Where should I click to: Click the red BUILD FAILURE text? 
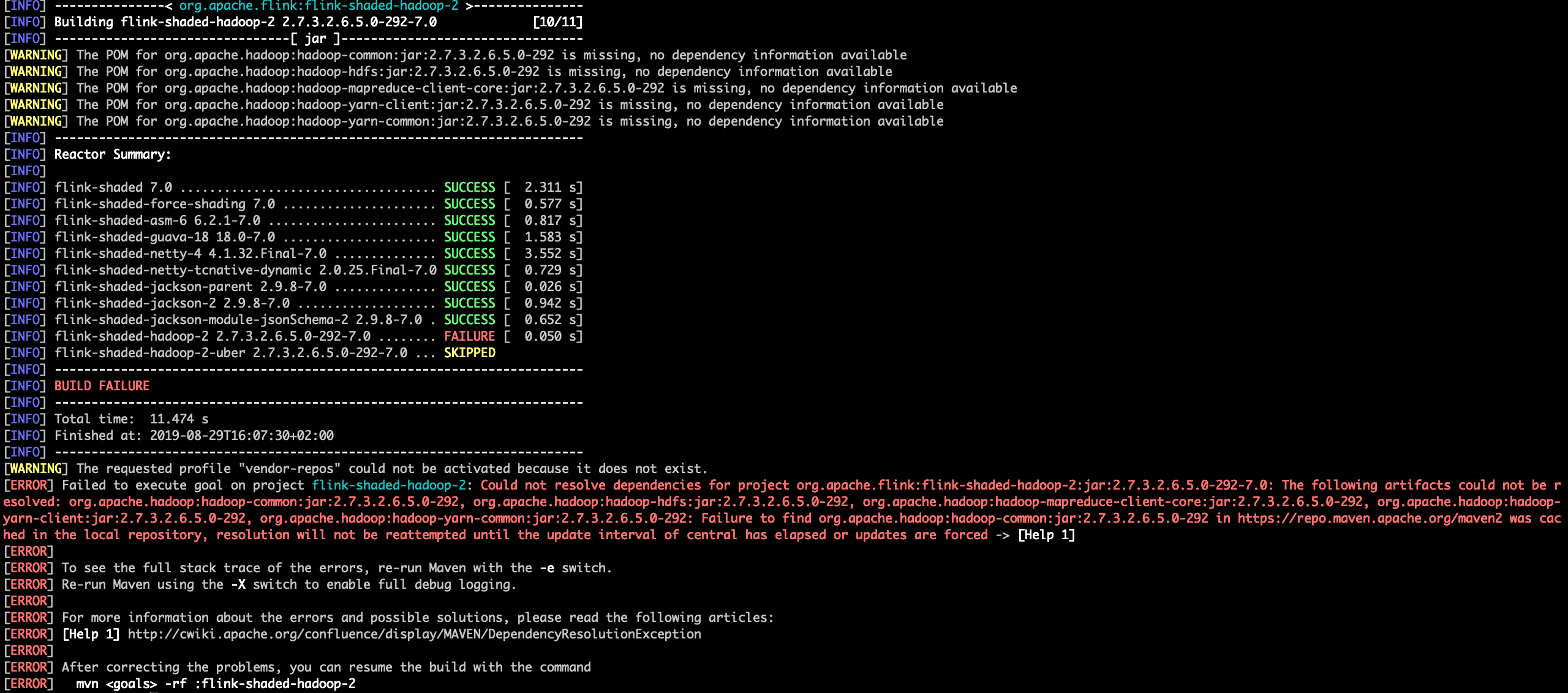[102, 386]
